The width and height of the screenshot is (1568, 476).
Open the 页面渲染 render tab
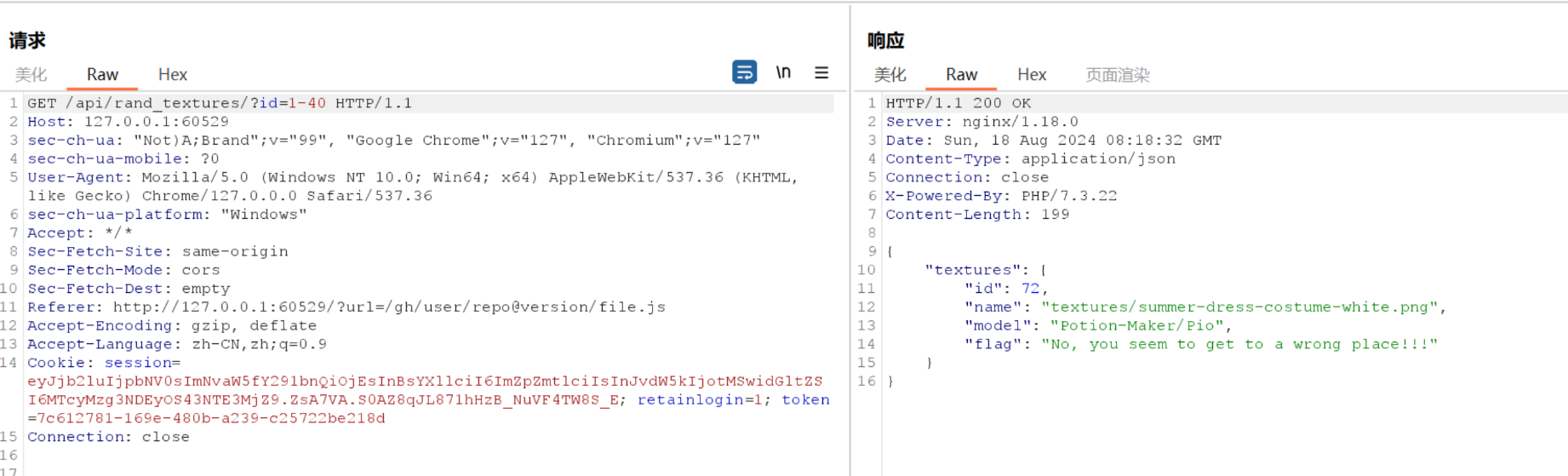point(1118,75)
